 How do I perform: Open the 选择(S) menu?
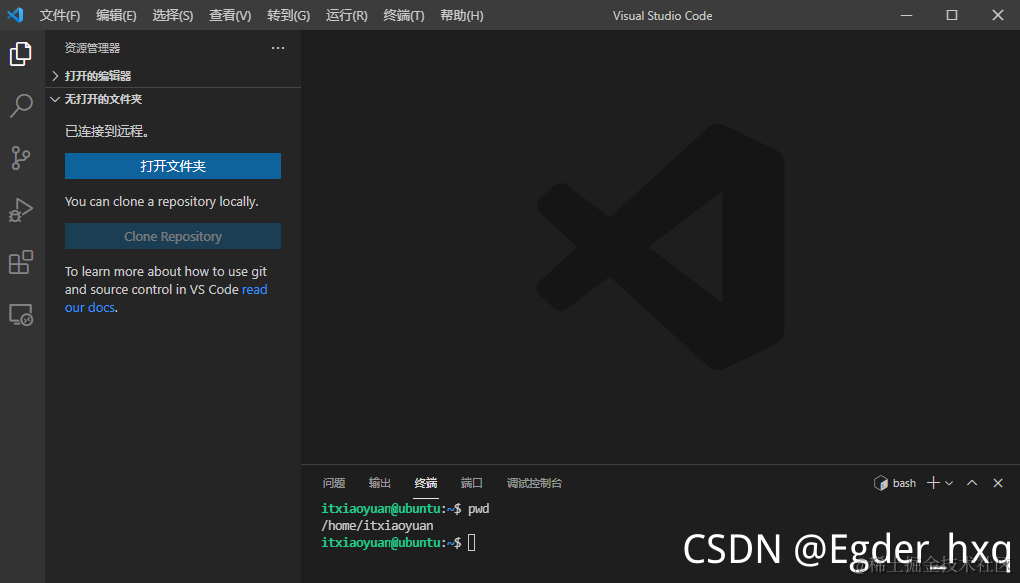173,15
